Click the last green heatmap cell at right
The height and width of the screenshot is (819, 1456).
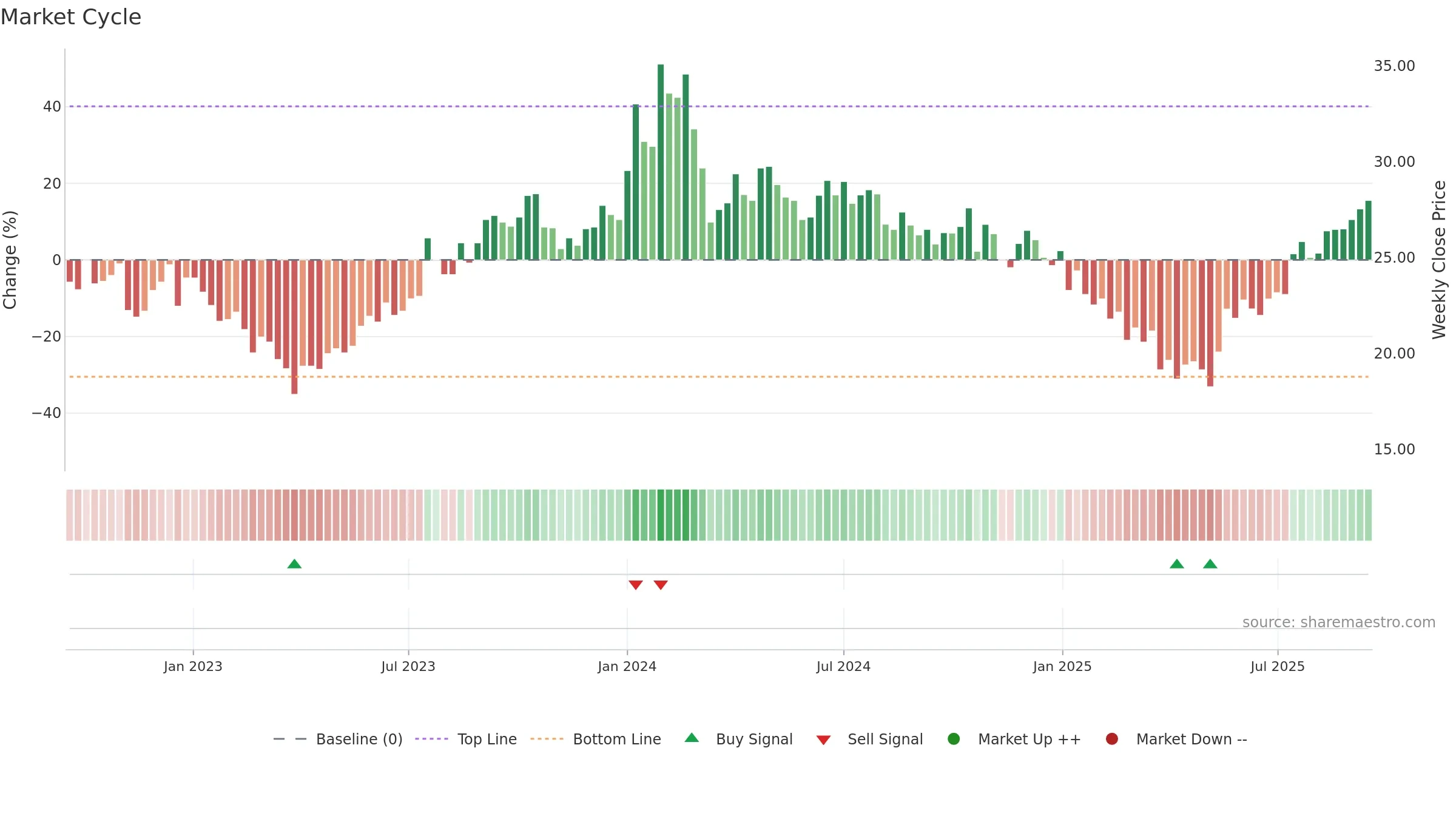coord(1368,515)
